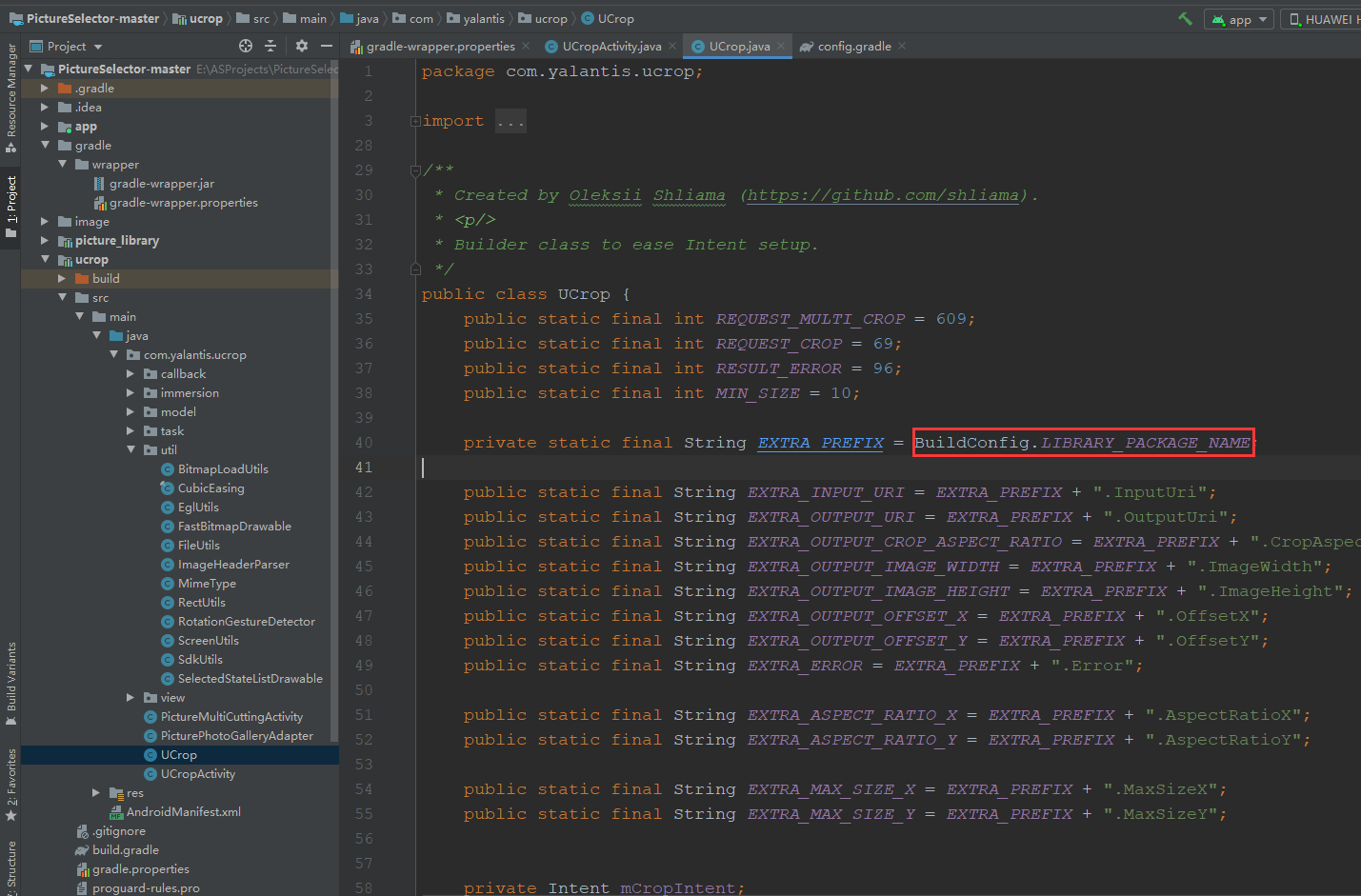1361x896 pixels.
Task: Open Project panel gear settings
Action: coord(302,46)
